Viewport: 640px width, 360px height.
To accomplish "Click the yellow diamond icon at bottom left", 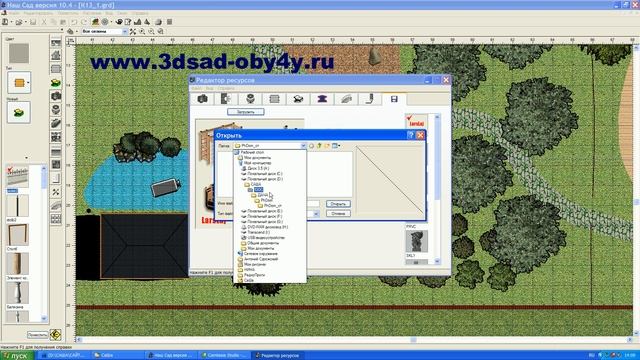I will (x=56, y=335).
